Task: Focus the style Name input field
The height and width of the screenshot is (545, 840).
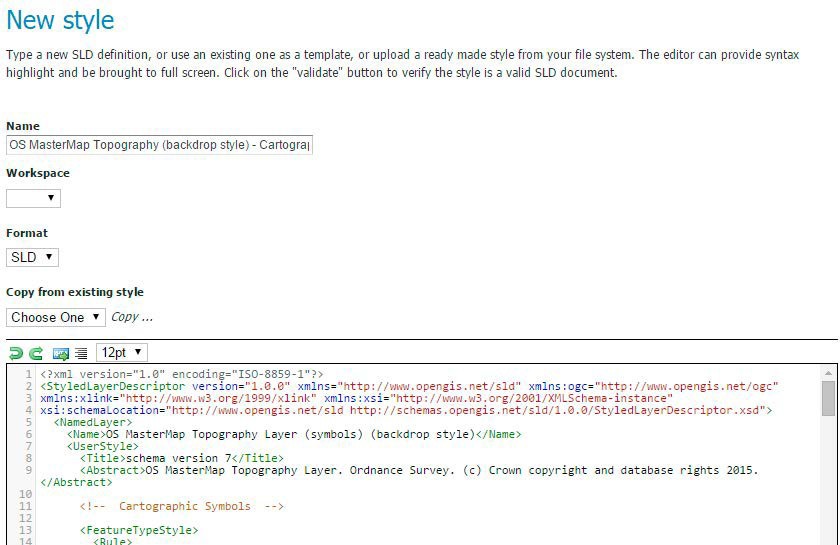Action: click(159, 145)
